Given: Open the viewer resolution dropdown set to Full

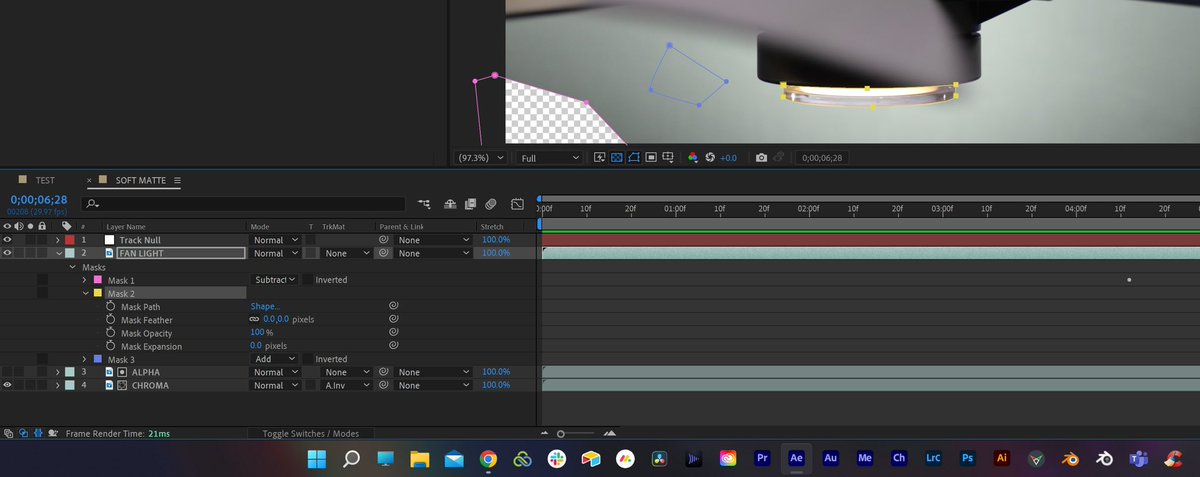Looking at the screenshot, I should tap(549, 158).
